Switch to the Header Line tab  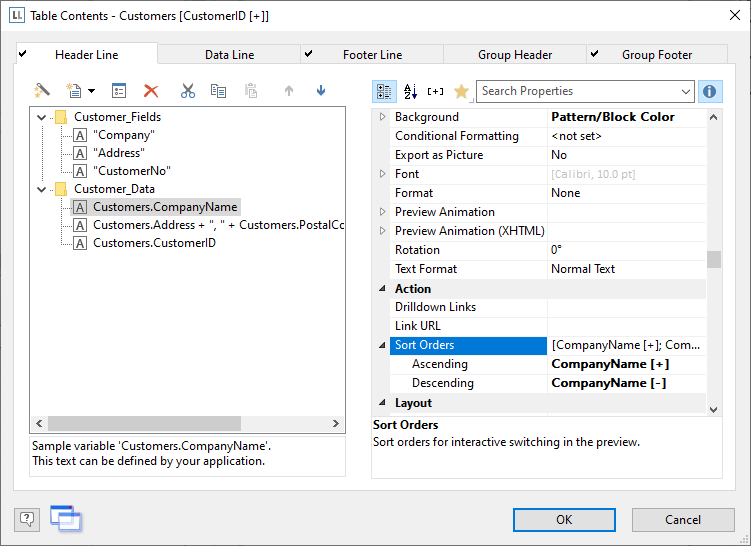coord(87,55)
